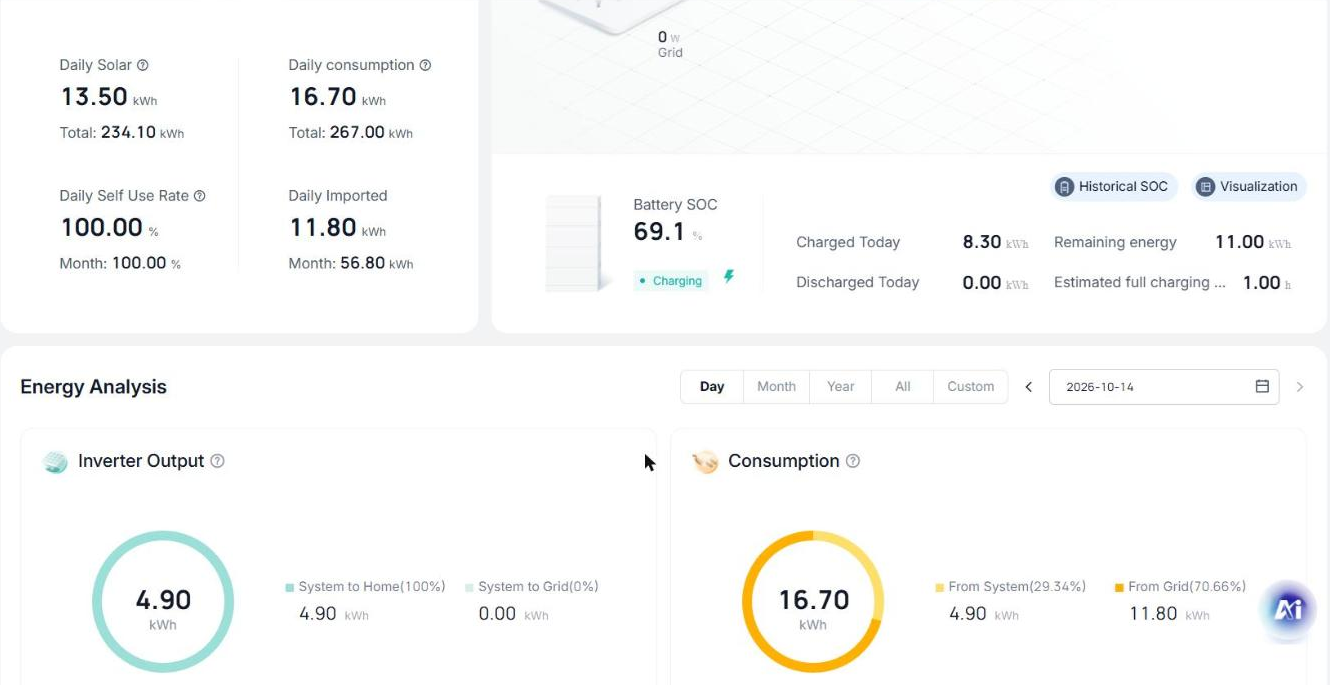This screenshot has height=685, width=1330.
Task: Toggle From System(29.34%) legend item
Action: pos(1010,587)
